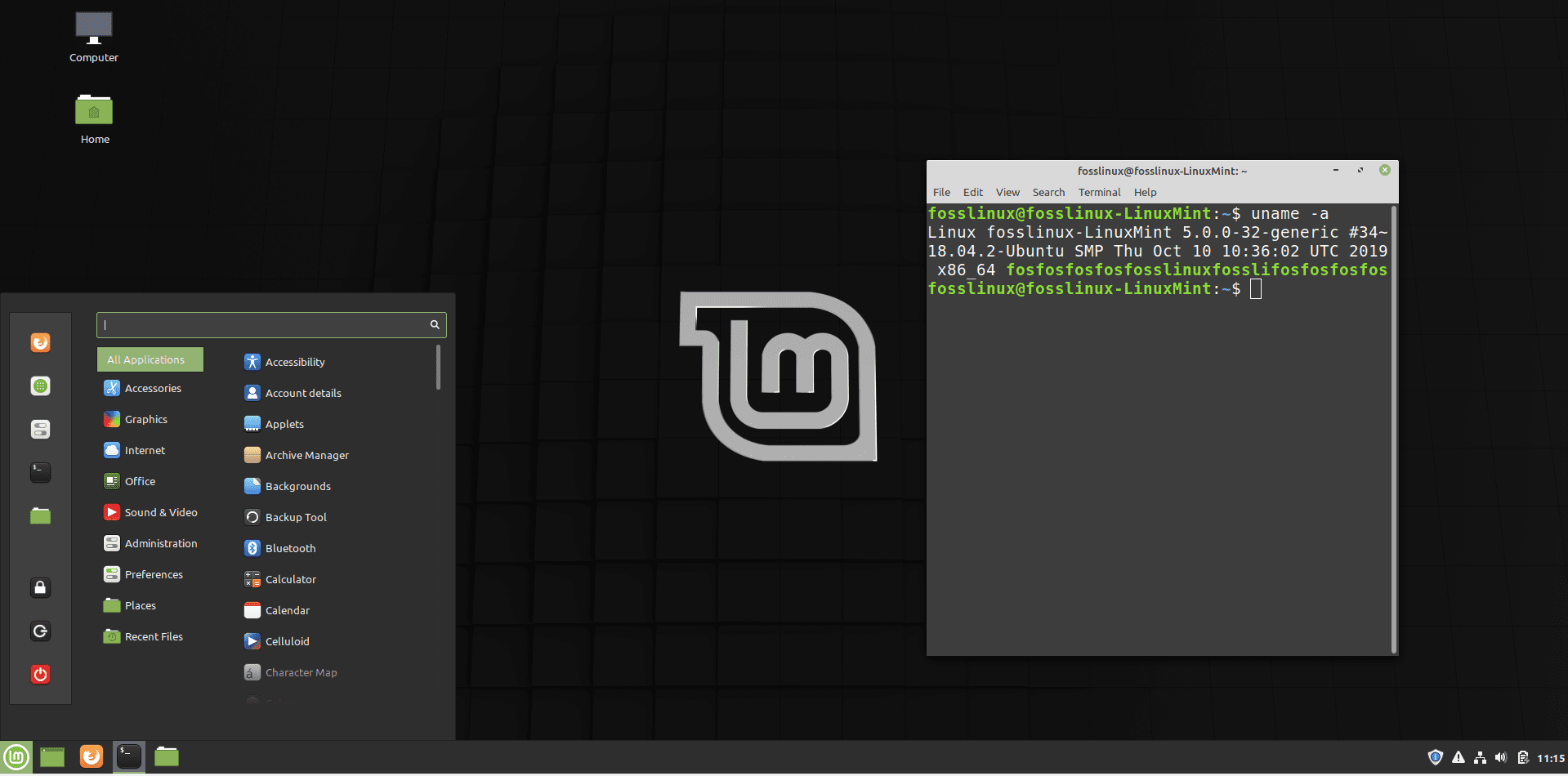1568x776 pixels.
Task: Lock the screen via sidebar lock icon
Action: click(40, 587)
